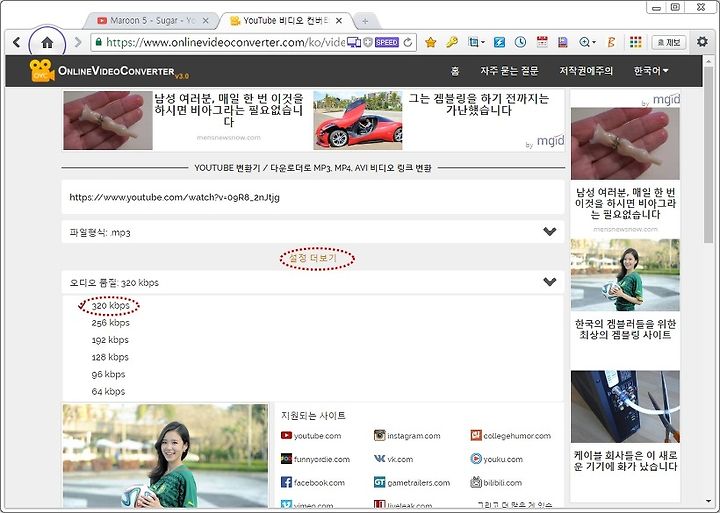Click sidebar cable box ad image
The height and width of the screenshot is (513, 720).
coord(625,406)
